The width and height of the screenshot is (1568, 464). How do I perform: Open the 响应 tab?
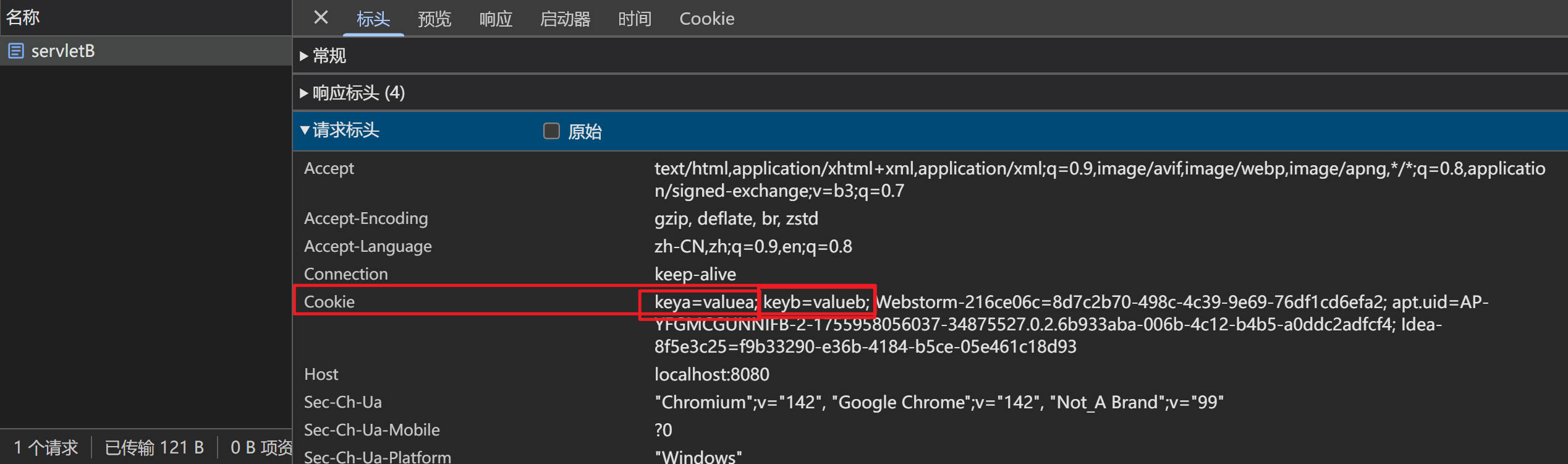tap(496, 19)
